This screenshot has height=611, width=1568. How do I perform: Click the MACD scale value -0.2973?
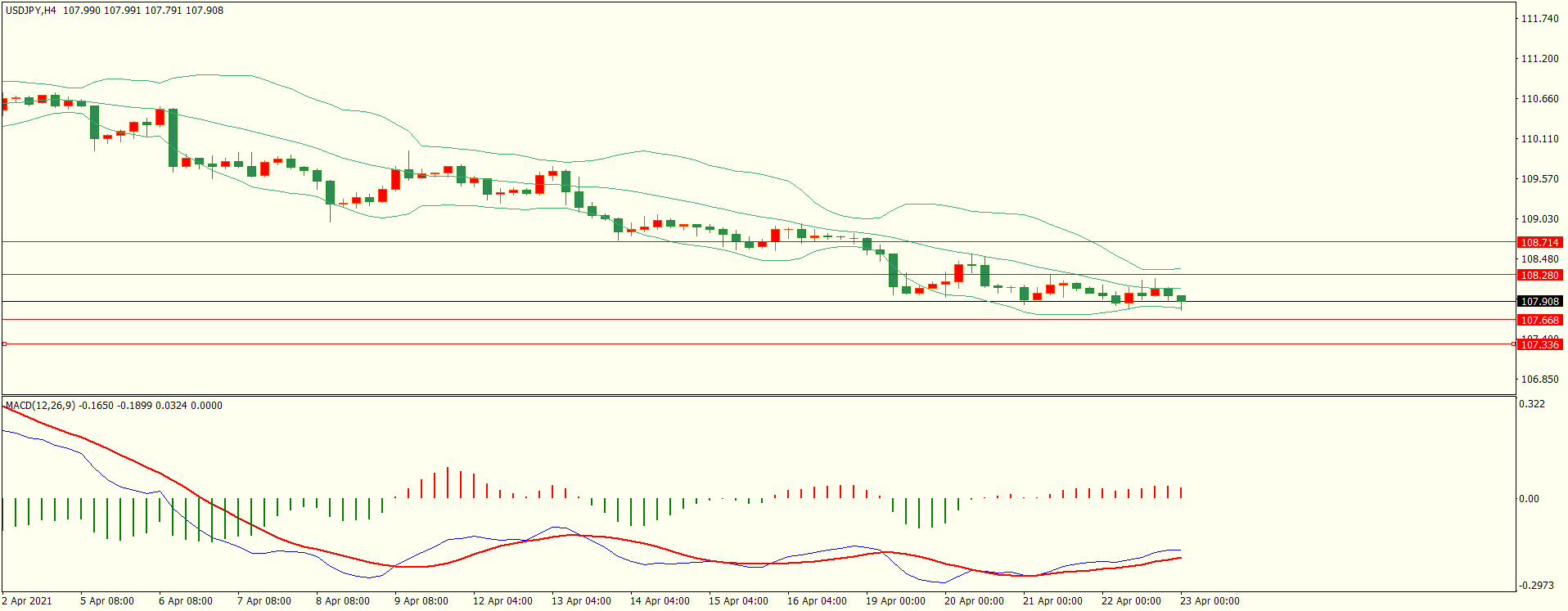(x=1536, y=586)
